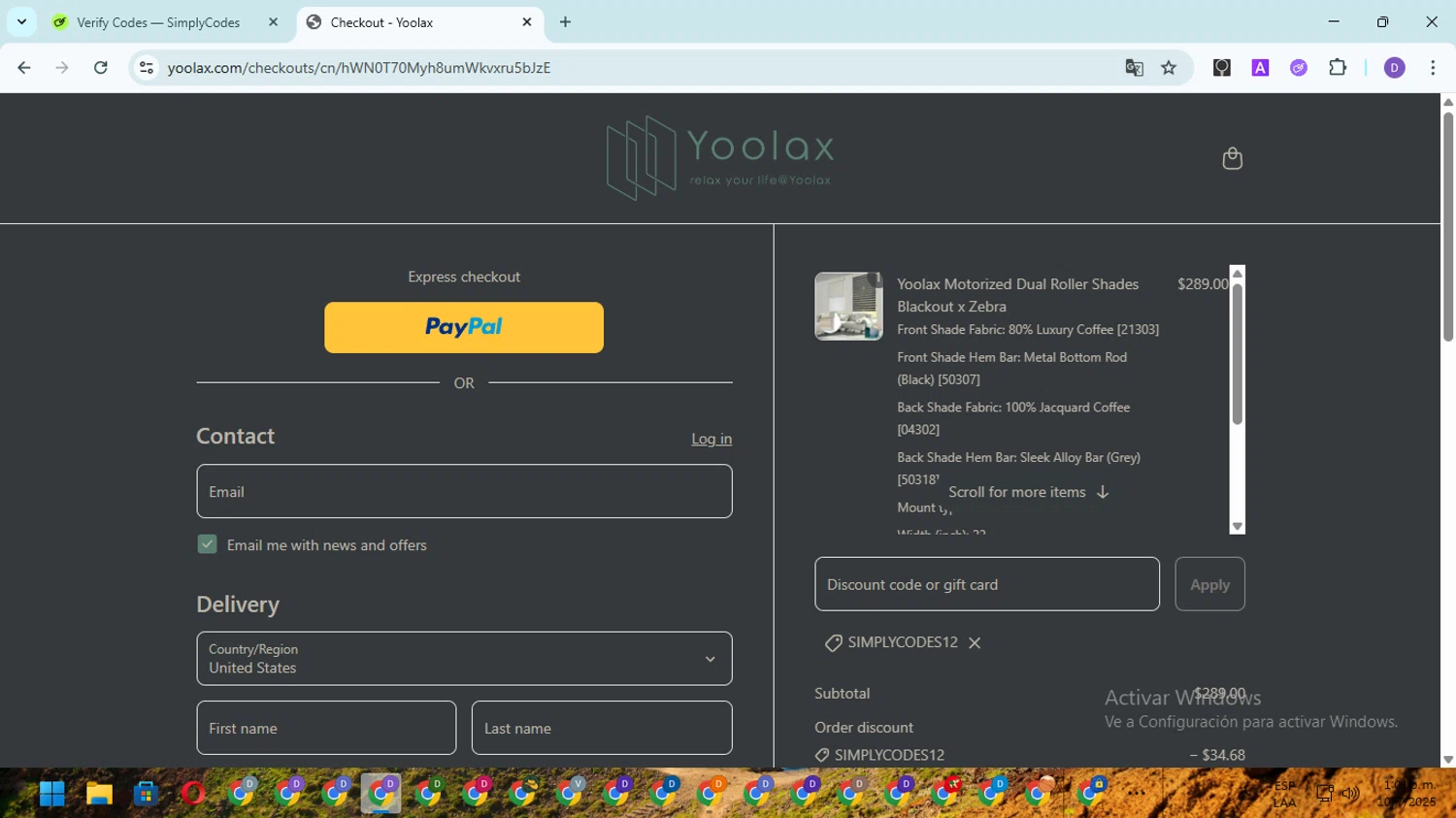1456x818 pixels.
Task: Click the order summary scrollbar thumb
Action: point(1237,354)
